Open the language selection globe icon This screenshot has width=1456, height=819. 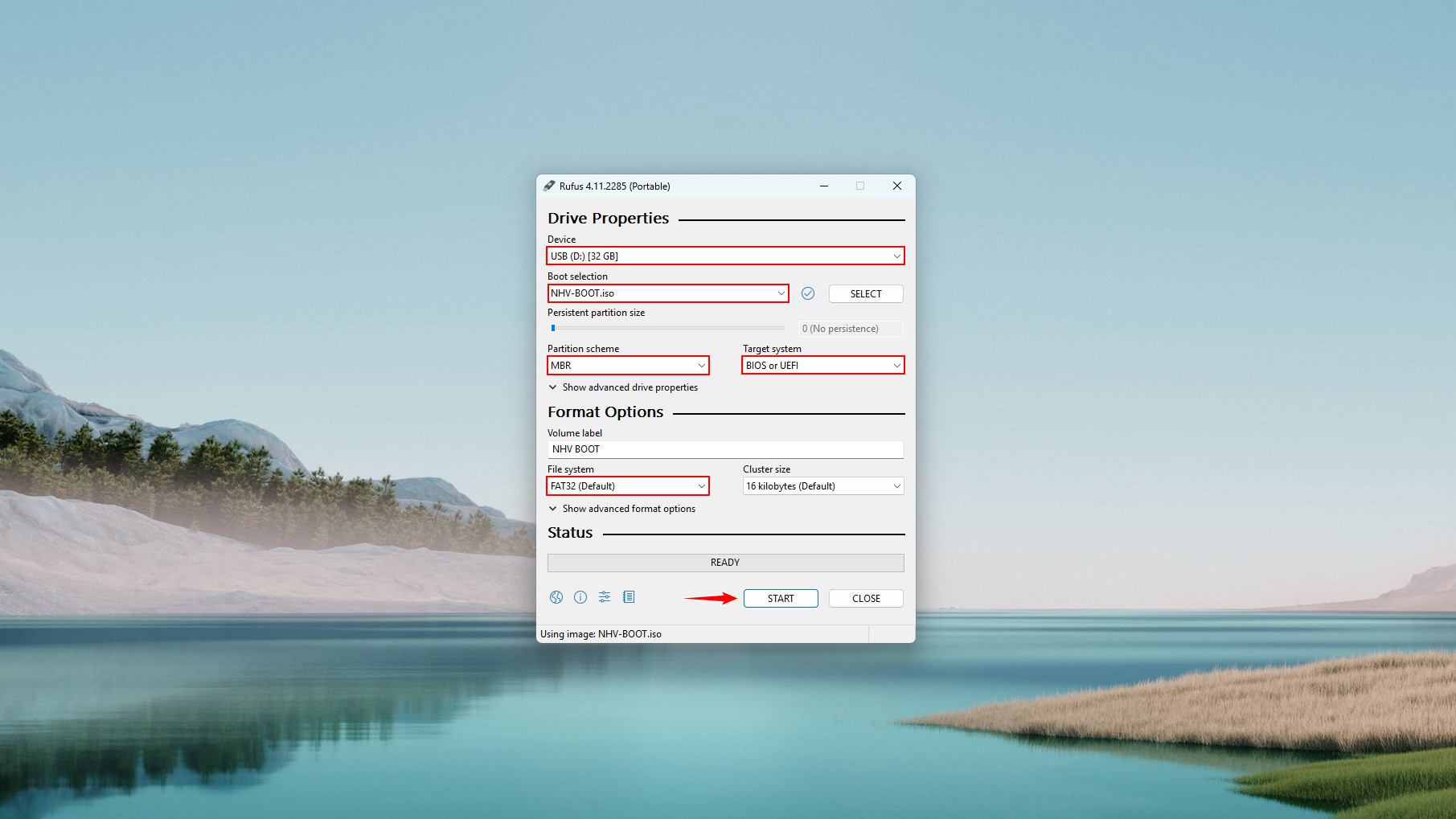coord(556,597)
